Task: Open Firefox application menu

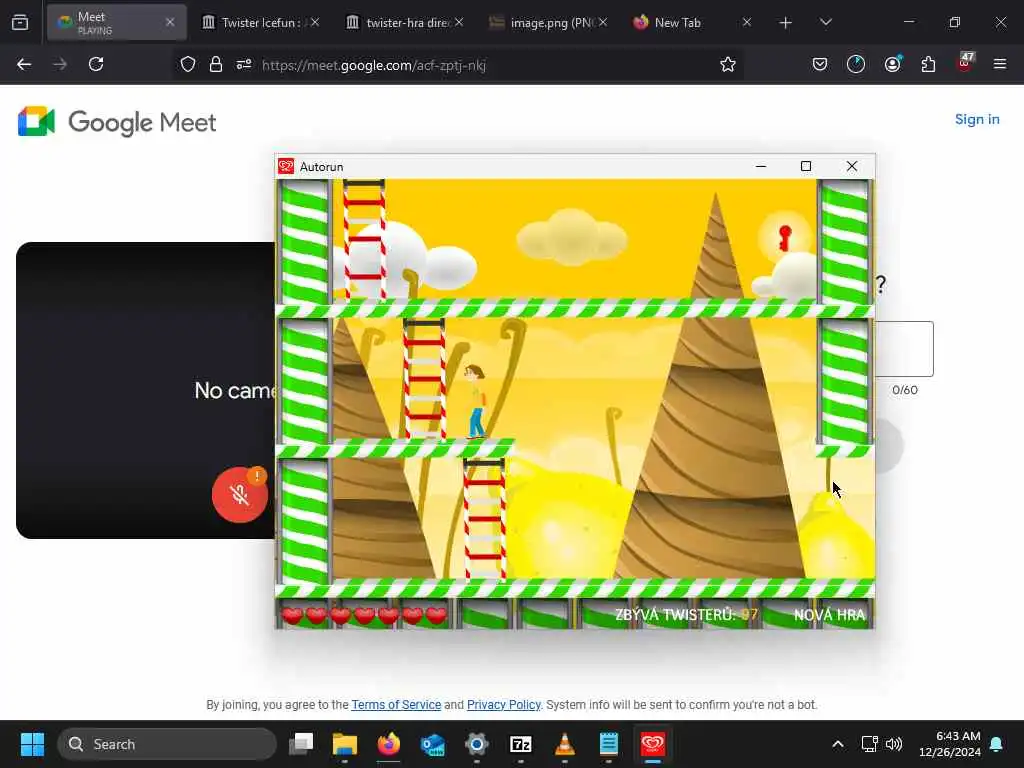Action: pos(1000,64)
